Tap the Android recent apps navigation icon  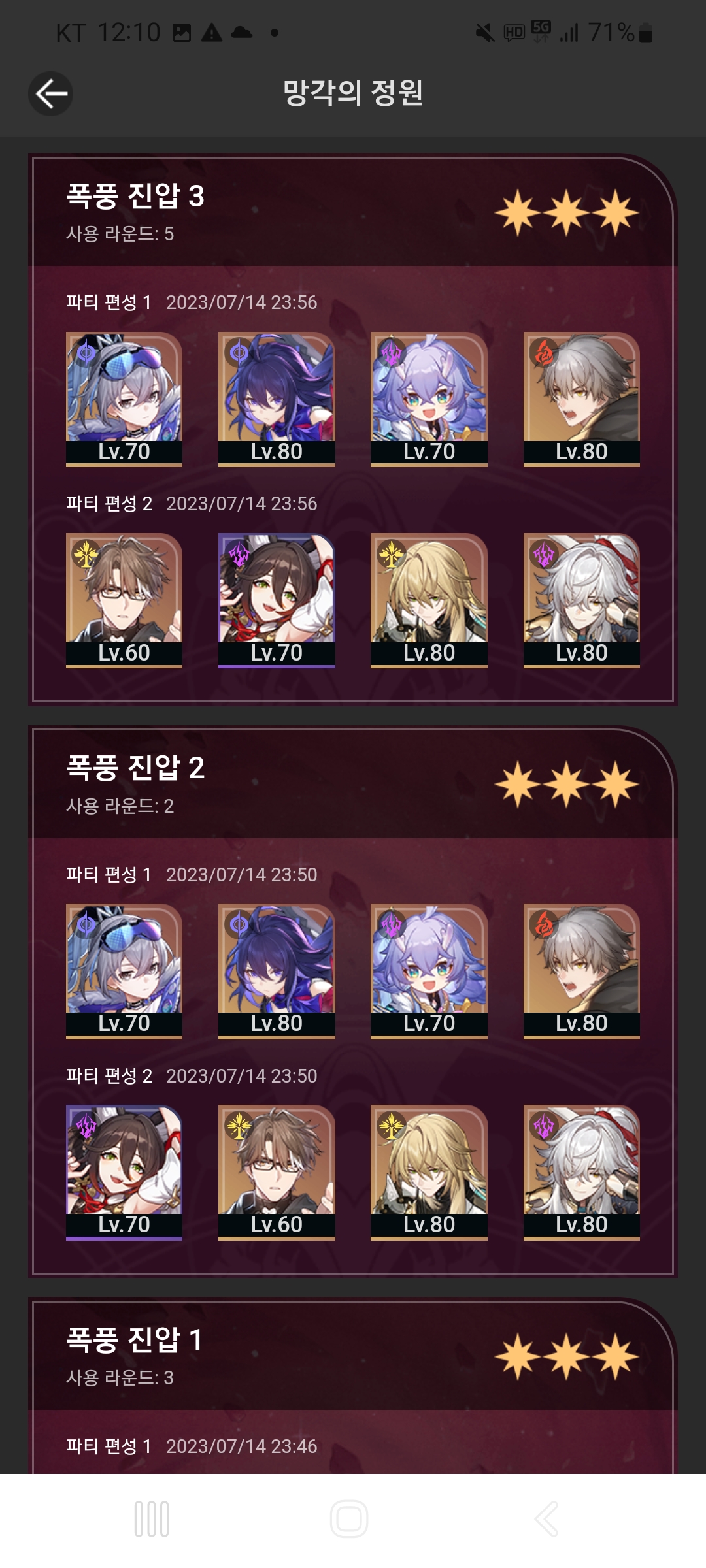152,1518
